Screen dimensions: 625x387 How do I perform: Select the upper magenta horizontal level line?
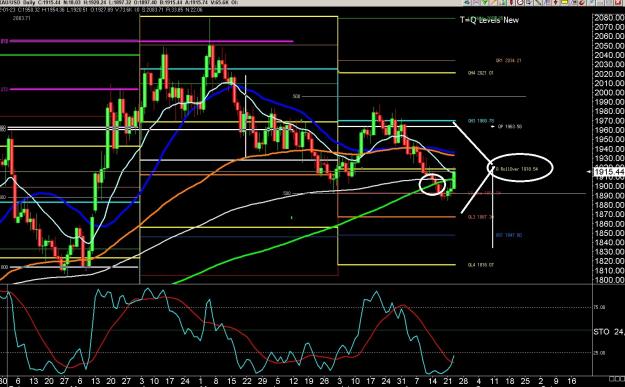click(151, 41)
